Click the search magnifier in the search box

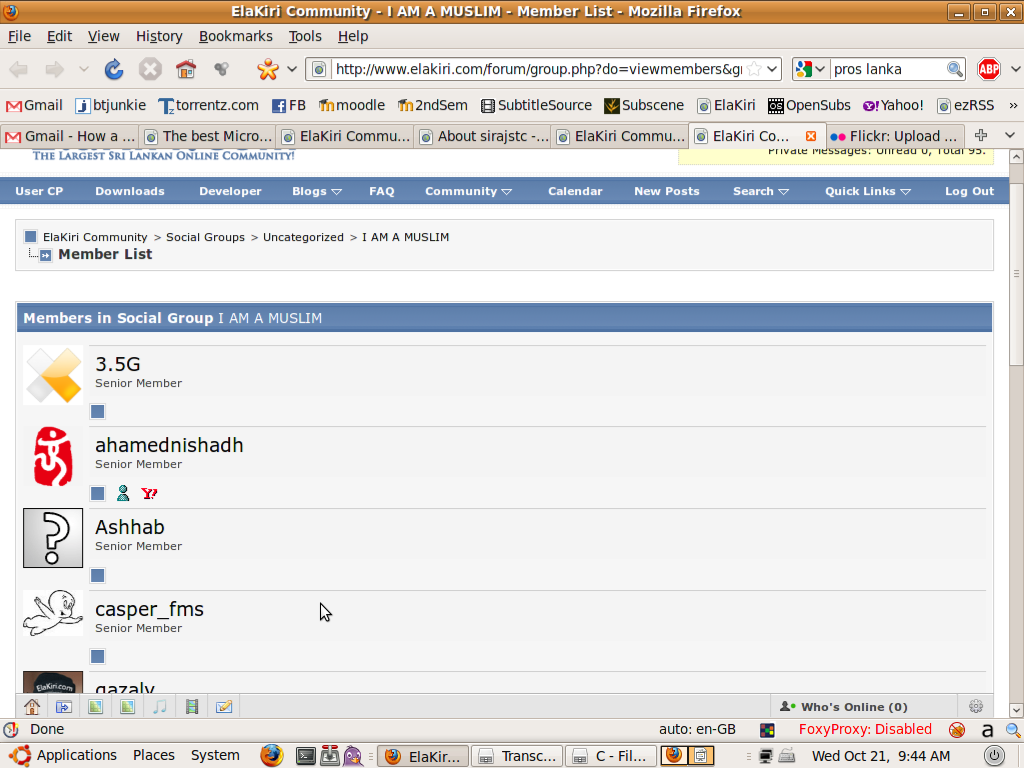click(x=955, y=69)
